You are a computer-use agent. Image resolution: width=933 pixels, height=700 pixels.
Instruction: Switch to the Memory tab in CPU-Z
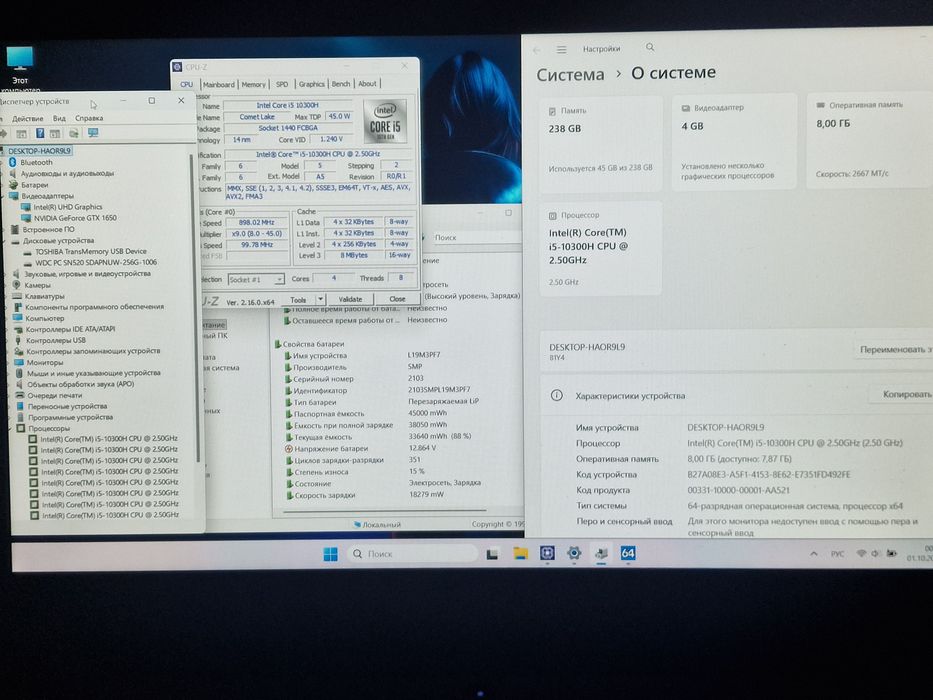(x=253, y=85)
